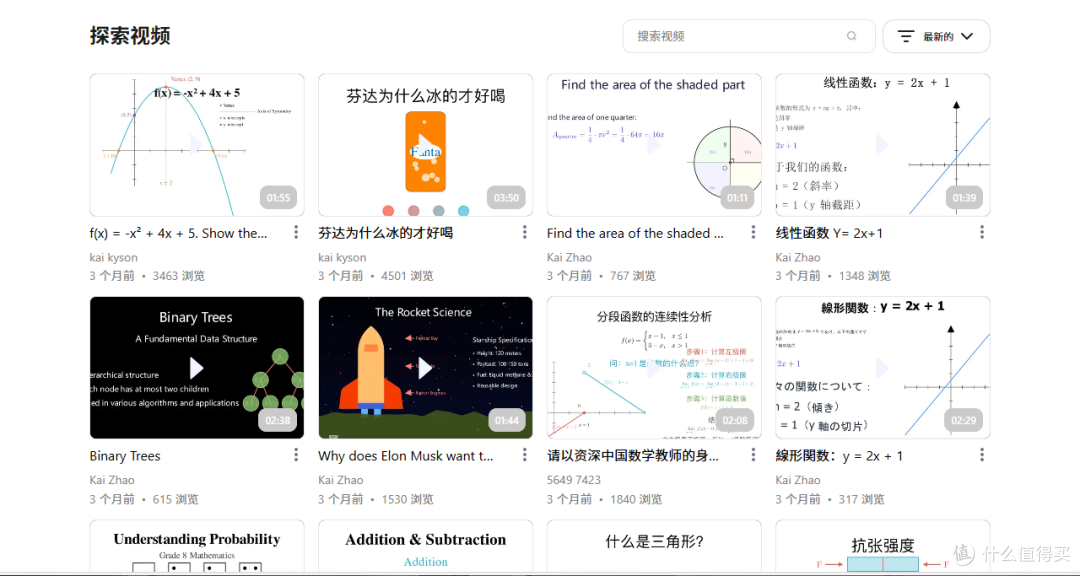Open the shaded part area video thumbnail
The width and height of the screenshot is (1080, 576).
[654, 145]
